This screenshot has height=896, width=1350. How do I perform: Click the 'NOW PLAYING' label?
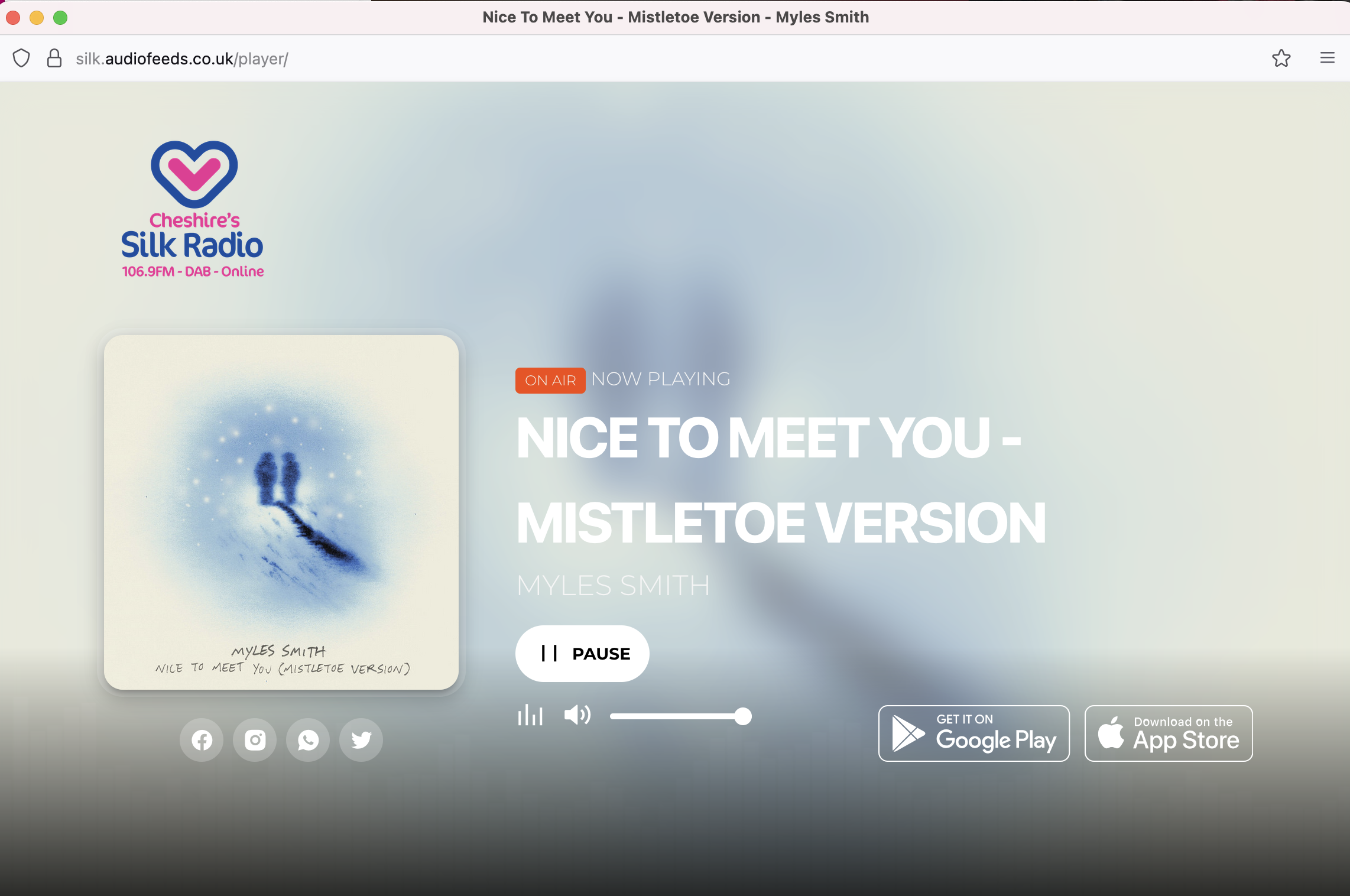click(661, 379)
